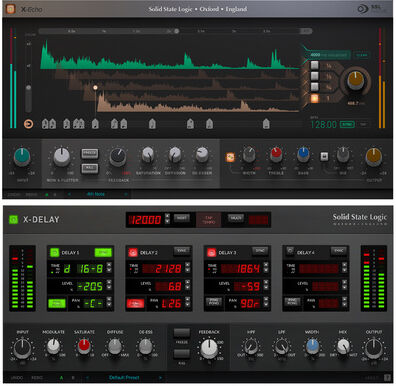396x386 pixels.
Task: Click the TAP button beside the 128.00 BPM readout
Action: 363,124
